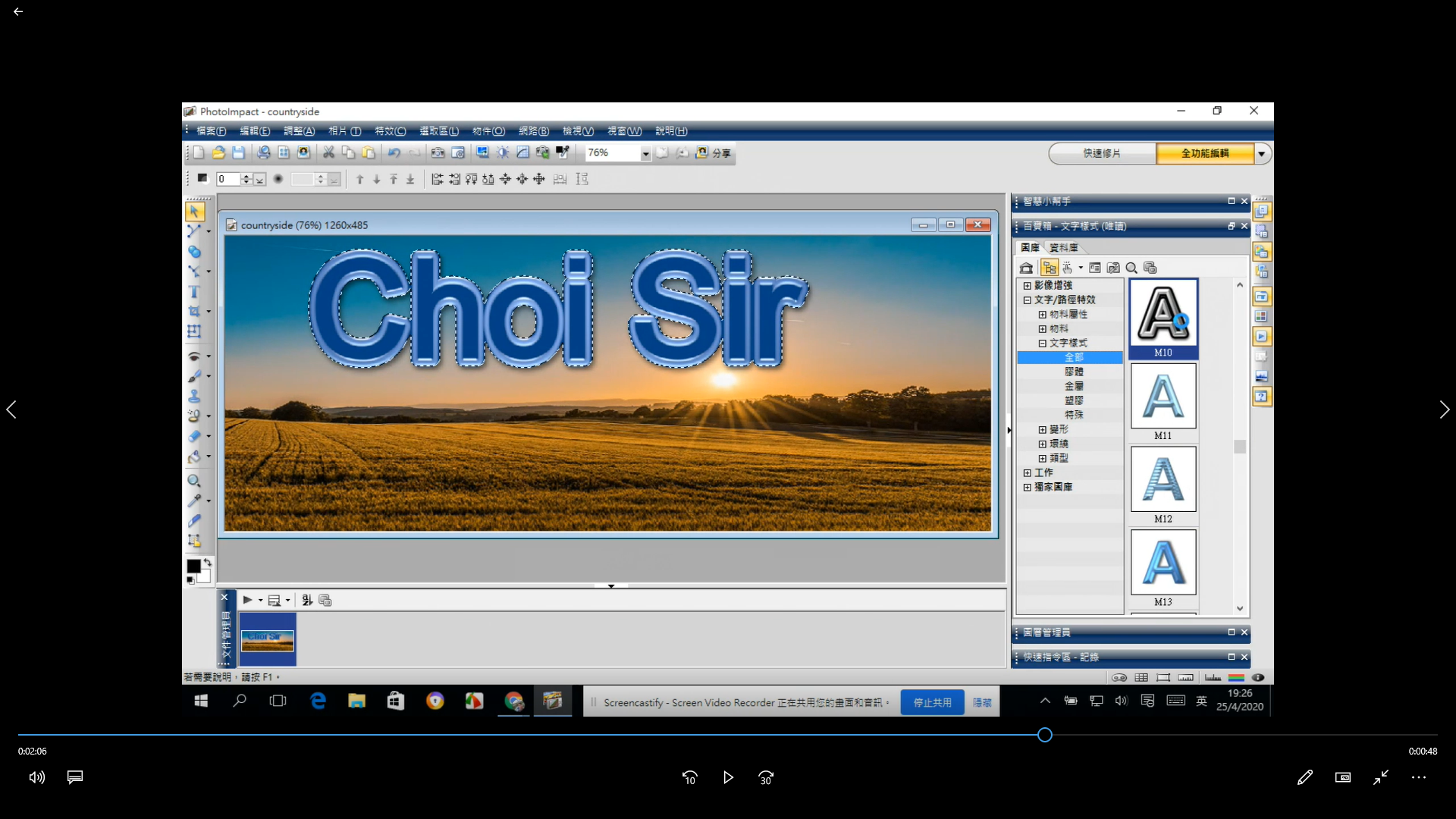1456x819 pixels.
Task: Click the 停止共用 button
Action: 932,703
